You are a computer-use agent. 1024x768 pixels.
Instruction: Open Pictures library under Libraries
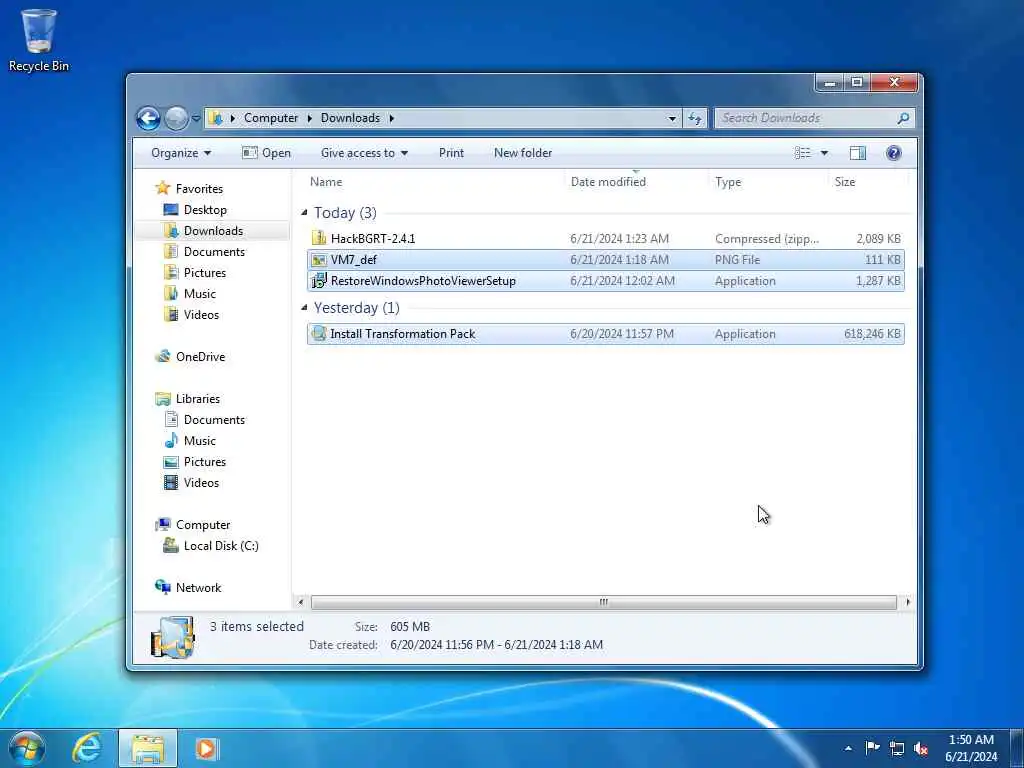tap(204, 462)
